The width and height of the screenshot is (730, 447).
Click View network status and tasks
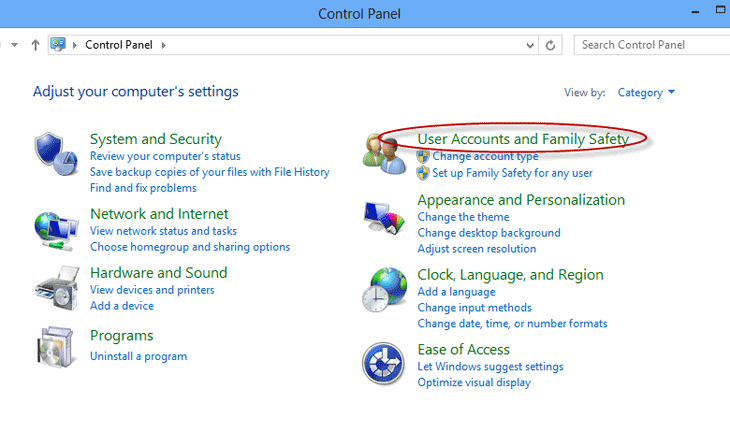163,231
